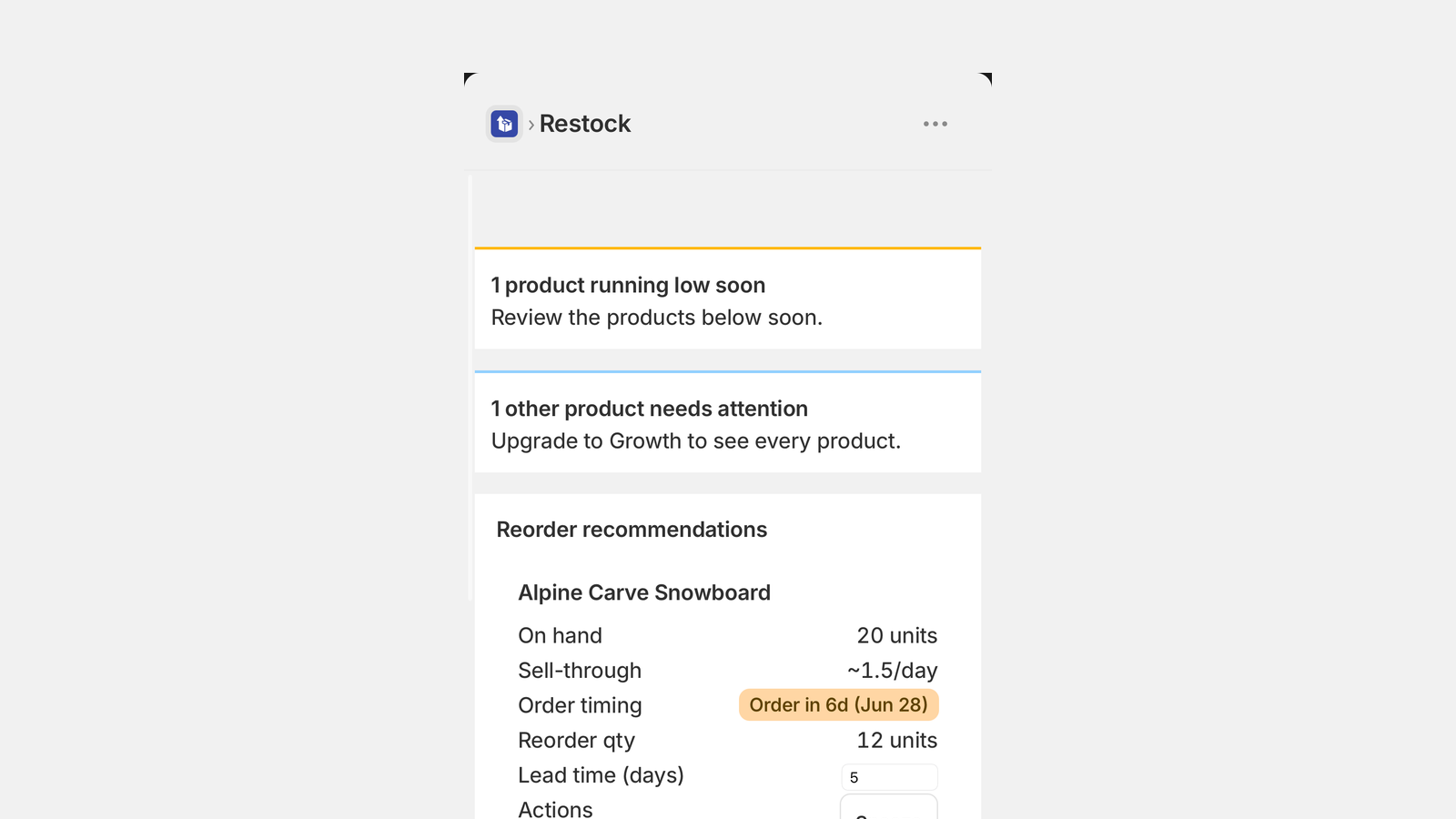Click the Sell-through row label
The image size is (1456, 819).
click(x=580, y=671)
